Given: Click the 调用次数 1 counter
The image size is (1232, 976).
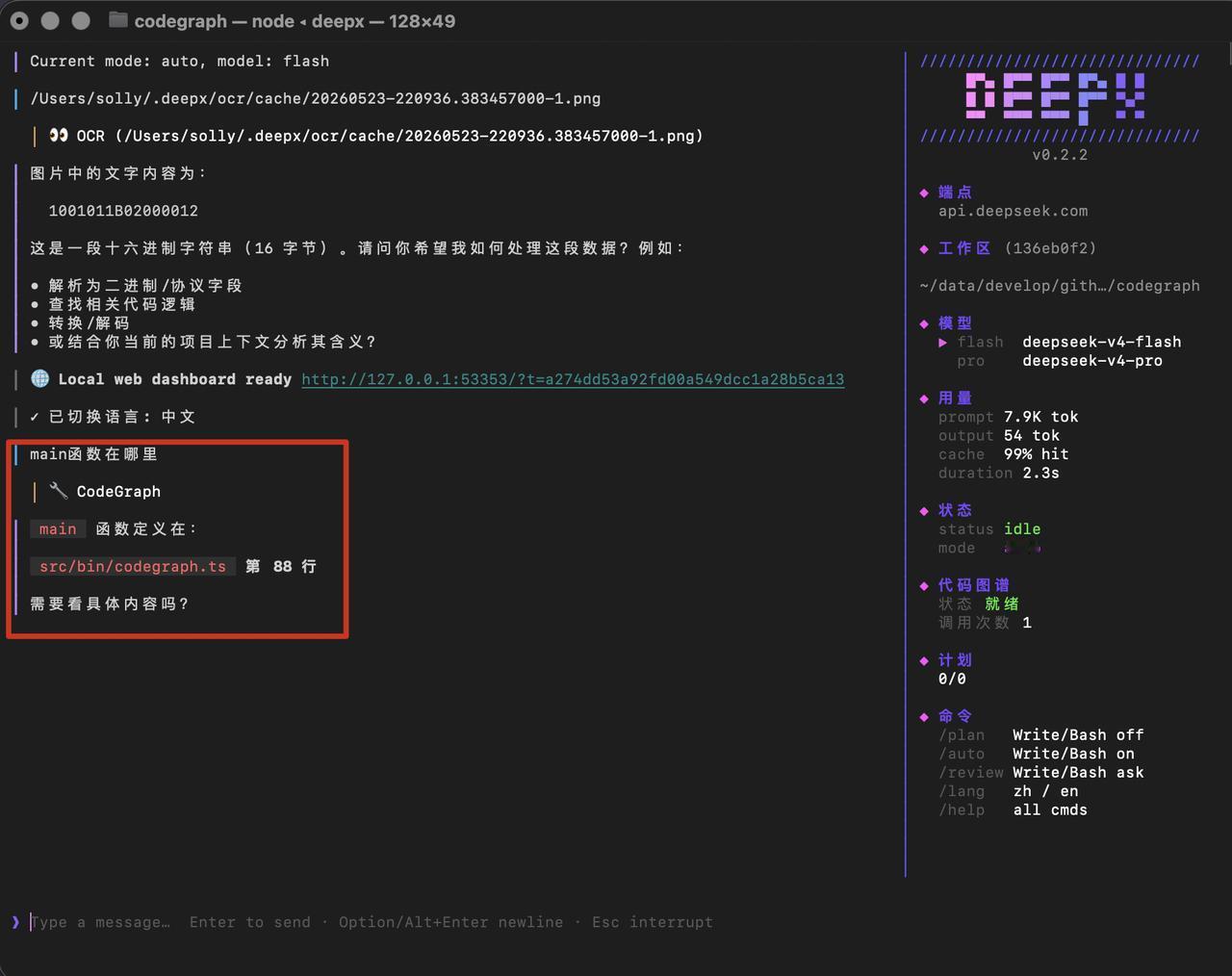Looking at the screenshot, I should [x=985, y=623].
